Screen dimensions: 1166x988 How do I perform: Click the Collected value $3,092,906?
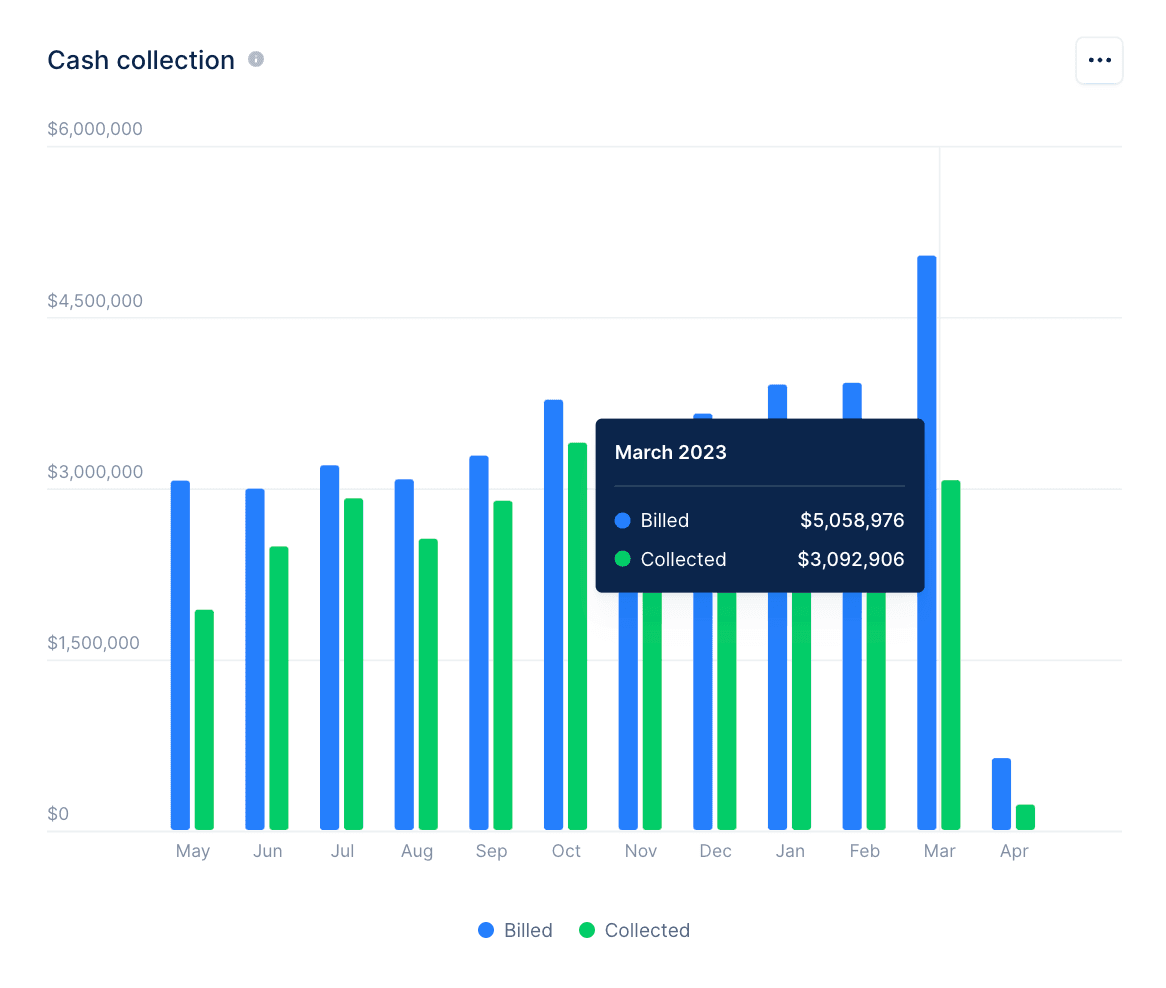[x=850, y=559]
